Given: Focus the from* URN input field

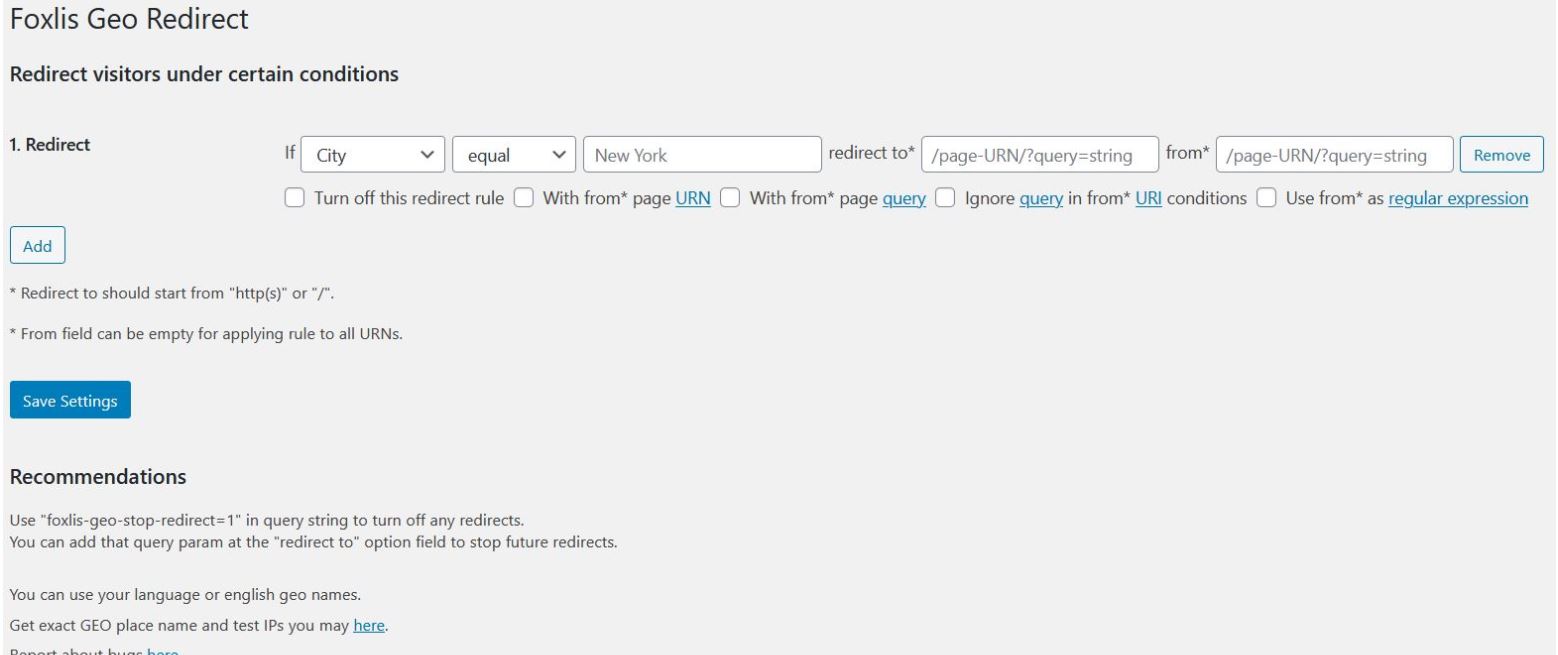Looking at the screenshot, I should 1335,155.
